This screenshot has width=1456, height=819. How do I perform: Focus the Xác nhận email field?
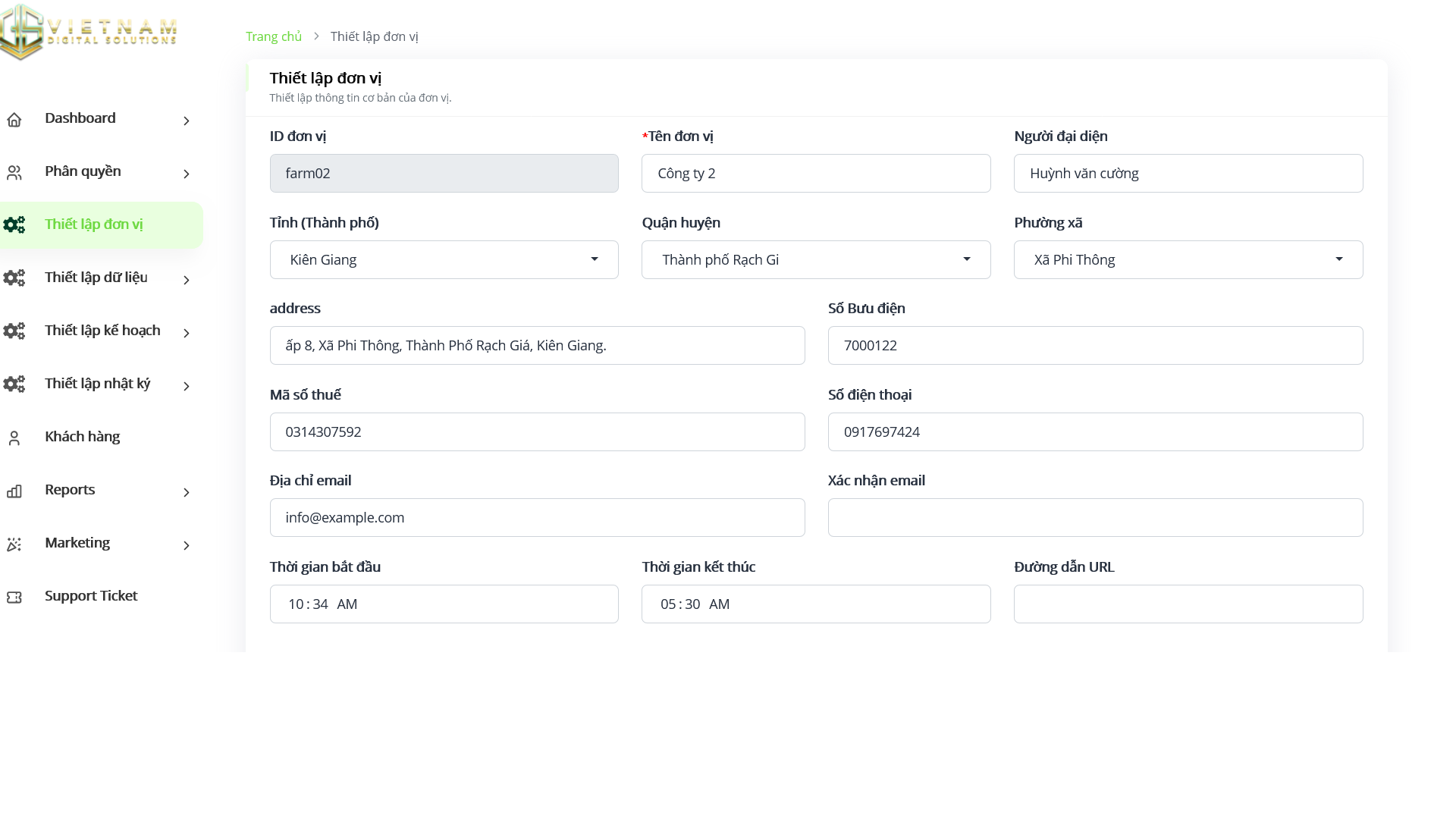pos(1095,517)
